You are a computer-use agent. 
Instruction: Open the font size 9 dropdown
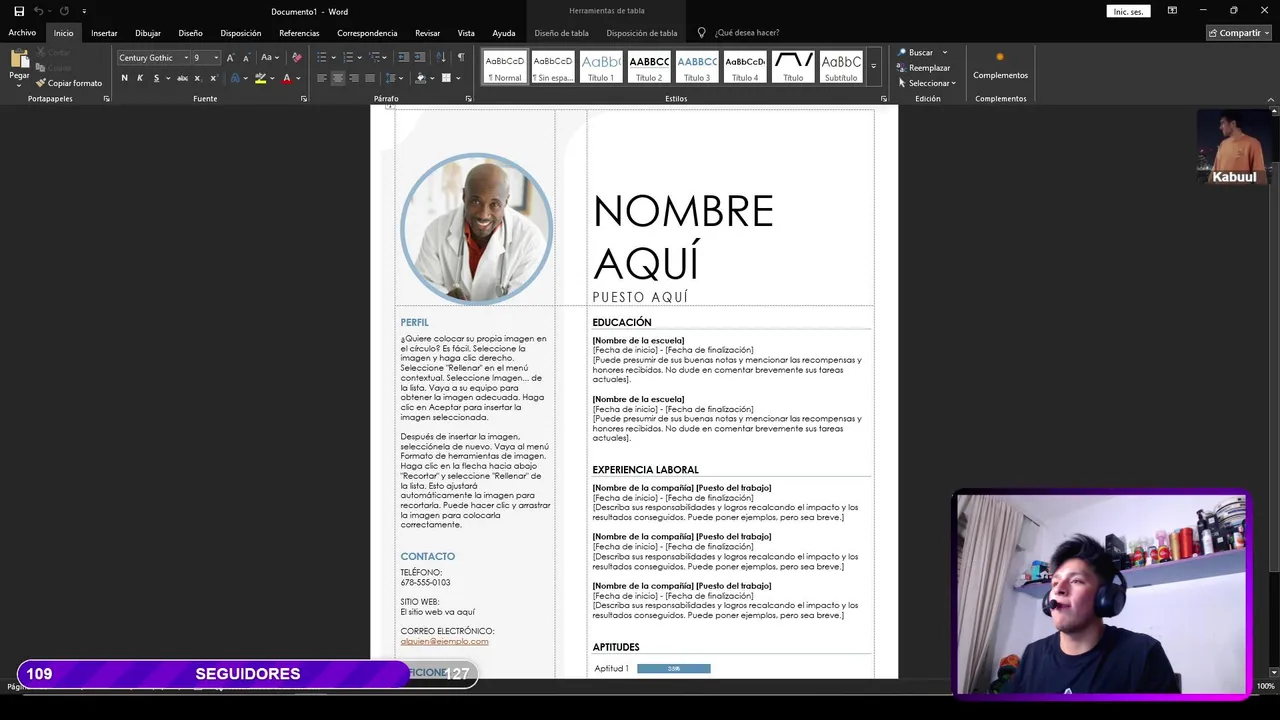point(216,58)
